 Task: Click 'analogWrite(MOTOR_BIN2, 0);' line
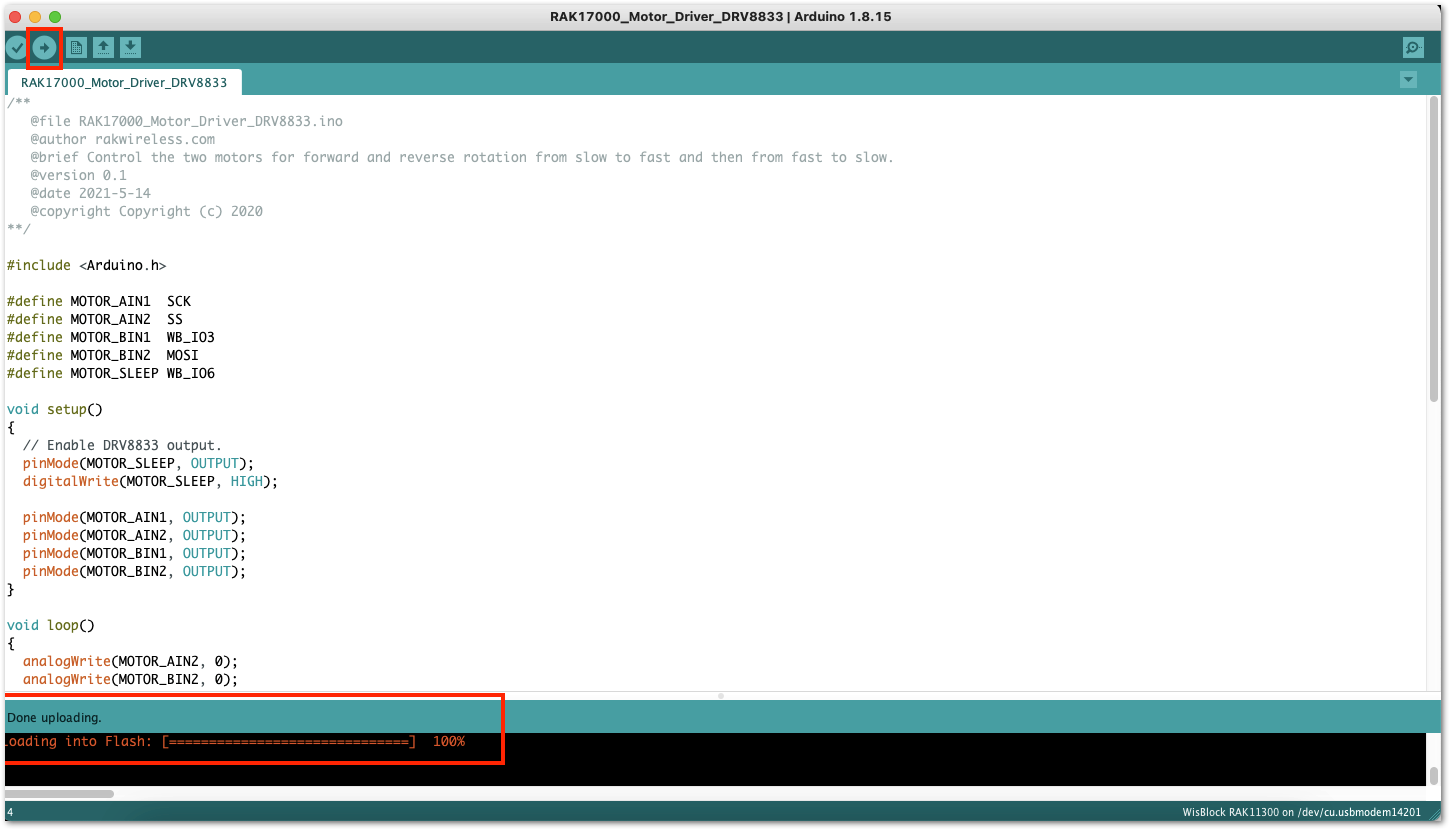pos(130,679)
